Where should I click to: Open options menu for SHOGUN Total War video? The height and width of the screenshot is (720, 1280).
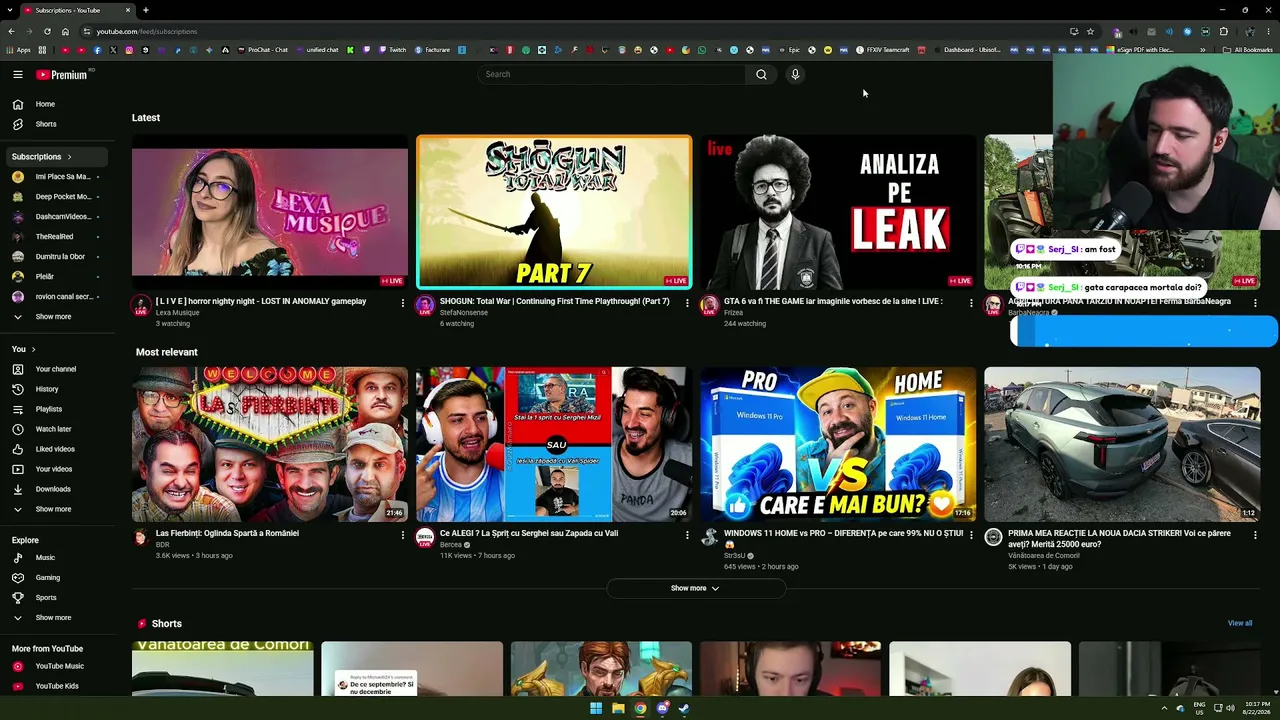click(x=687, y=303)
